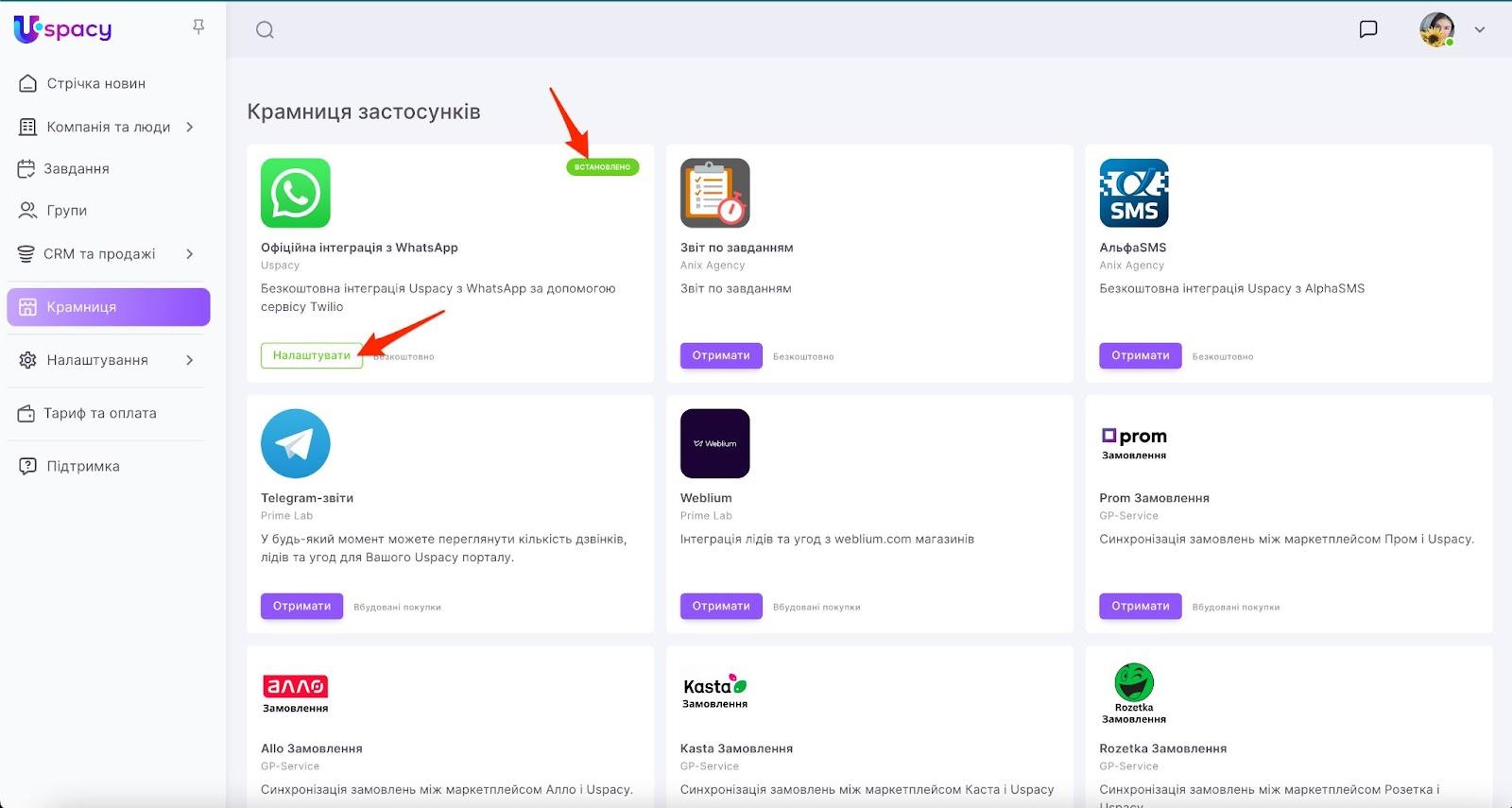The image size is (1512, 808).
Task: Click Вбудовані покупки label under Telegram-звіти
Action: 398,607
